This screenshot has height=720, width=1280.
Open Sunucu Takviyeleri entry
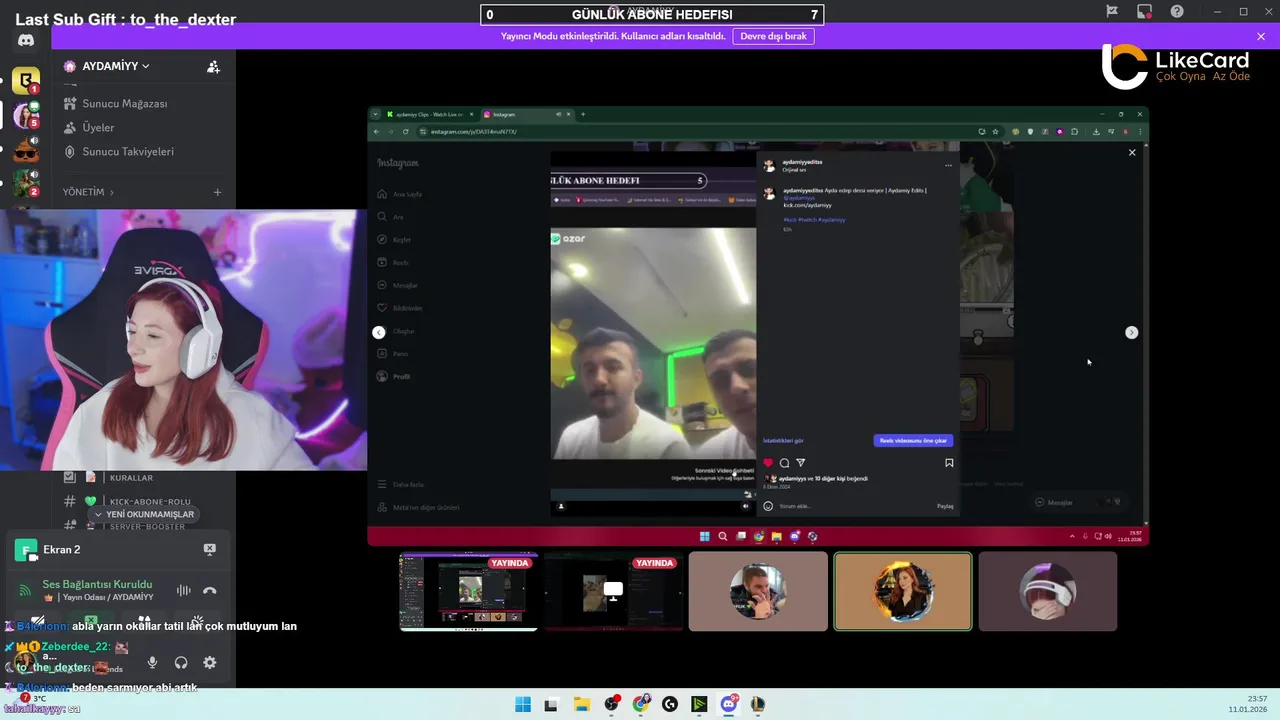(x=127, y=151)
